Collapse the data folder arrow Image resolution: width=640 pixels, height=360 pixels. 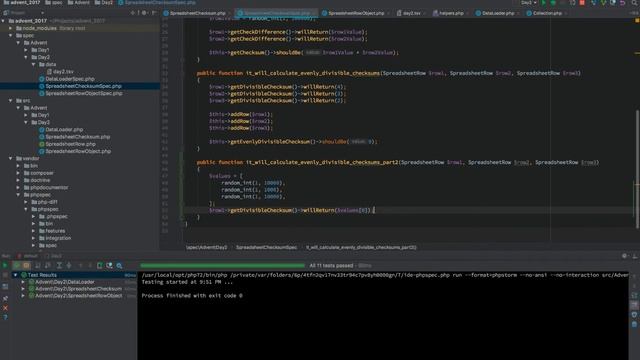(34, 64)
